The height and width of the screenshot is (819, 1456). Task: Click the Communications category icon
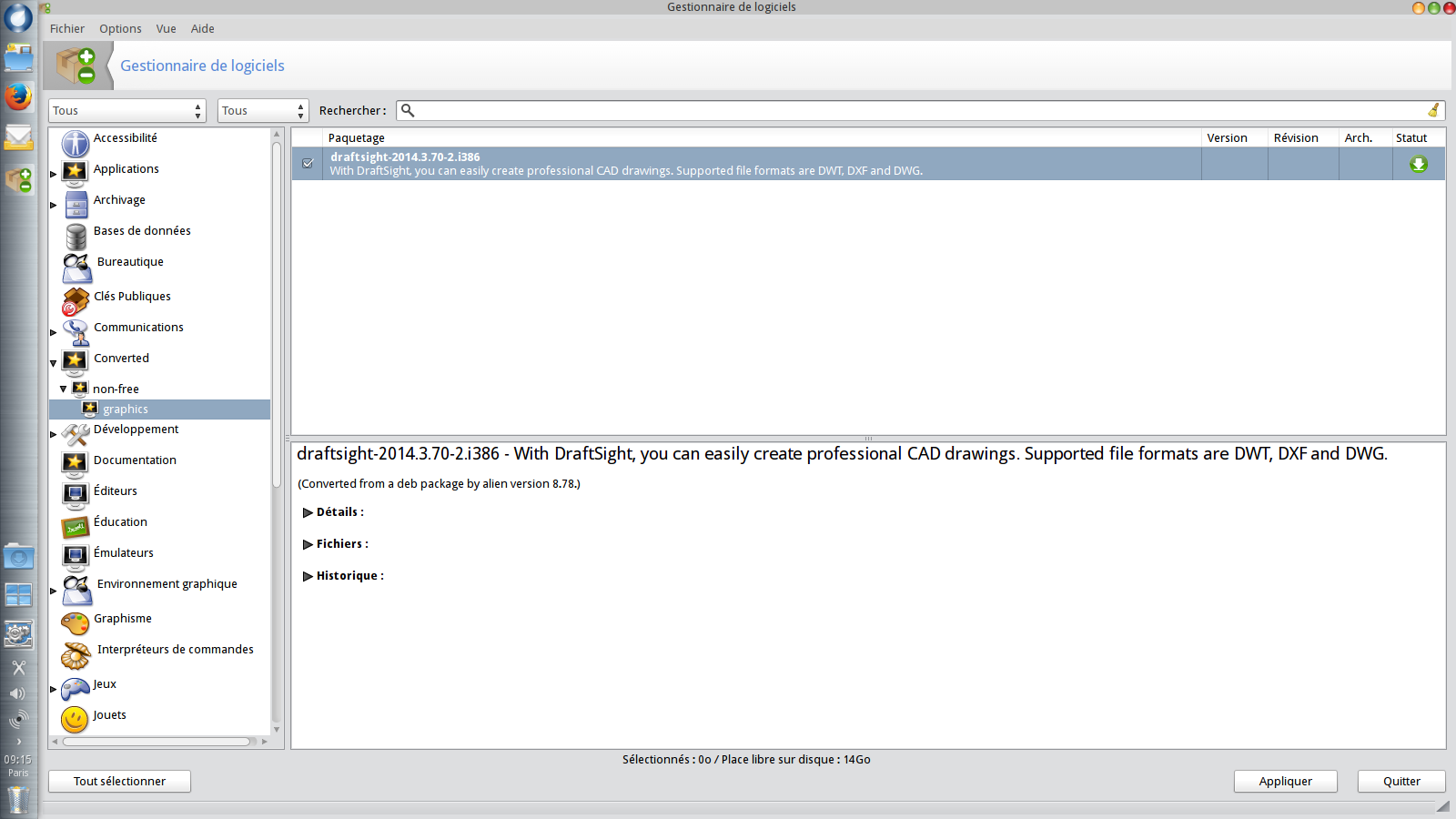click(x=75, y=332)
